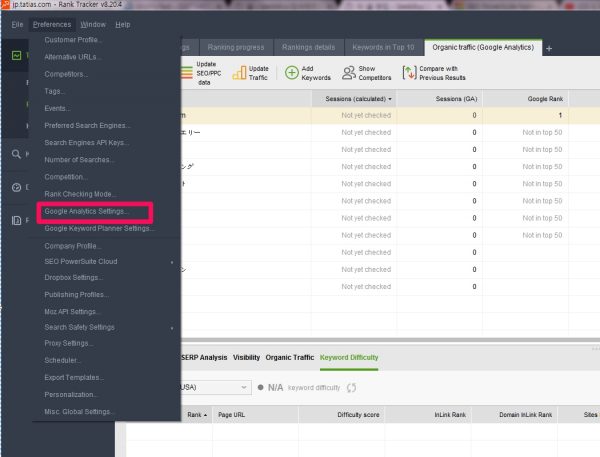Sort by Page URL column
Screen dimensions: 600x457
[255, 415]
